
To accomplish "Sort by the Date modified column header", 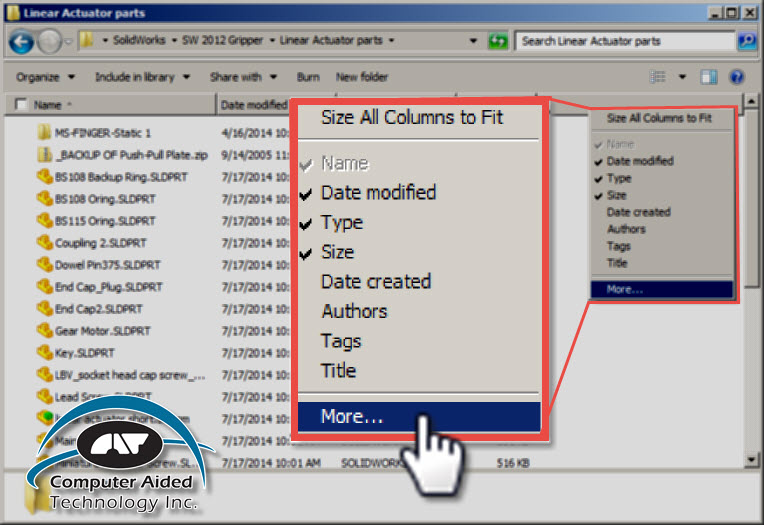I will click(254, 105).
